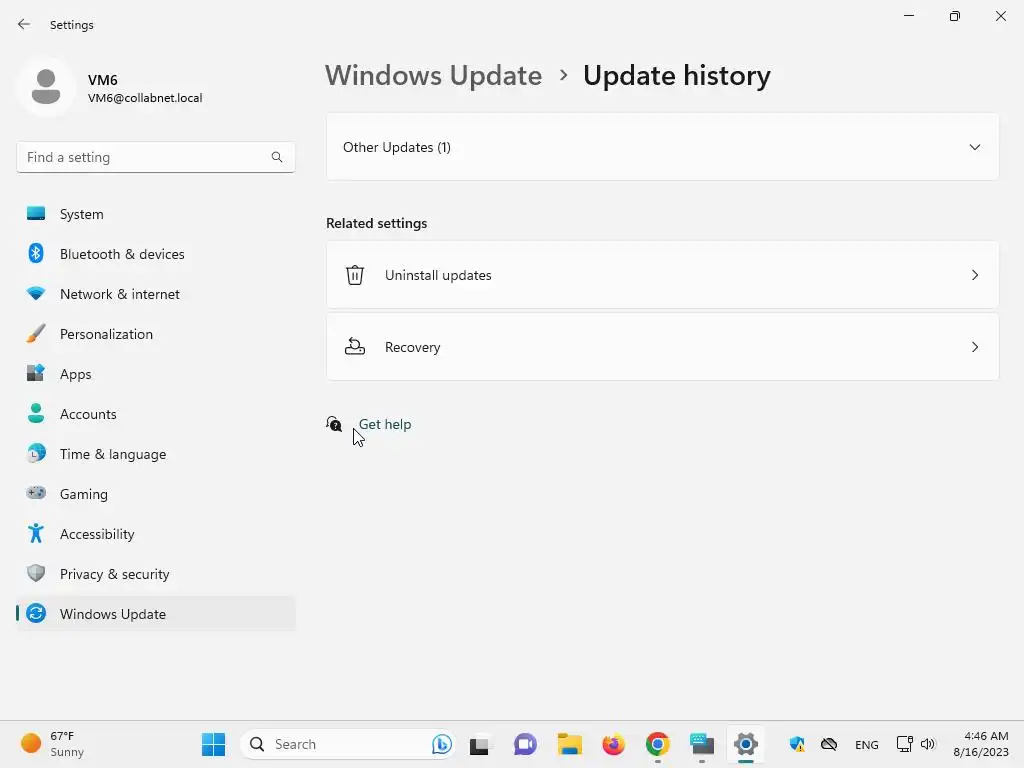
Task: Click the Time & language globe clock icon
Action: pos(36,453)
